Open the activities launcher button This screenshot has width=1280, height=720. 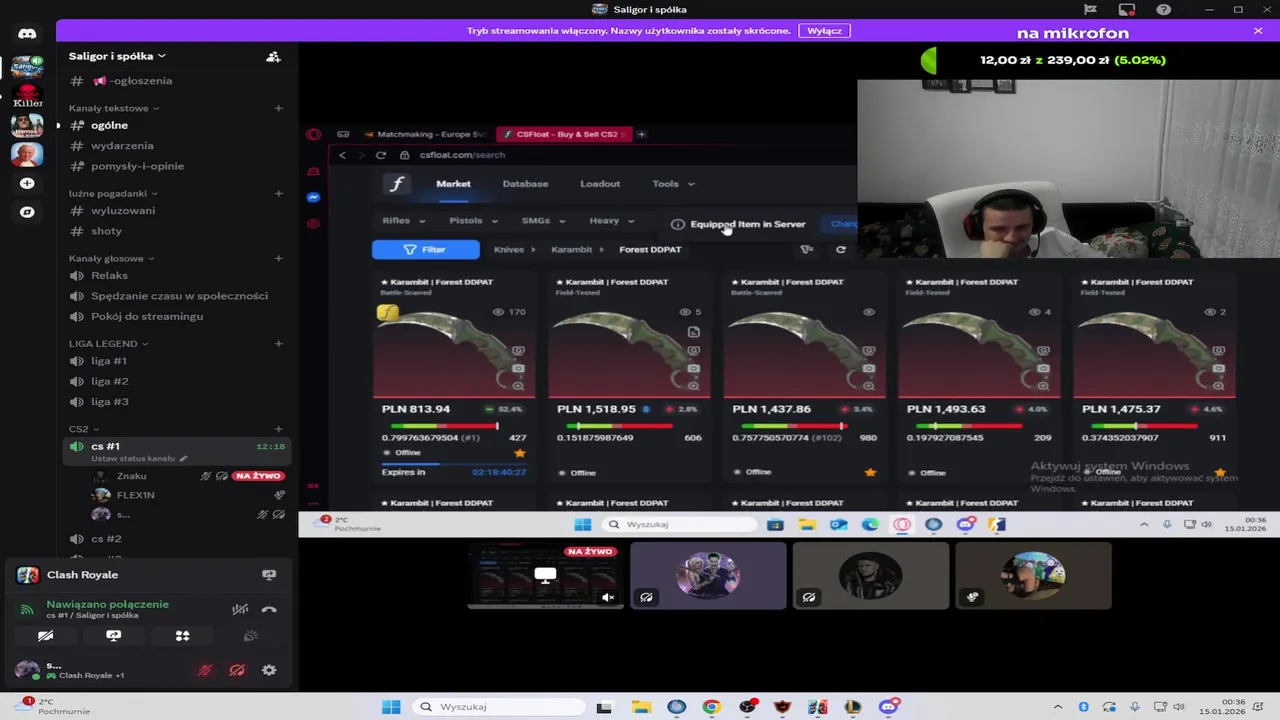pos(182,636)
